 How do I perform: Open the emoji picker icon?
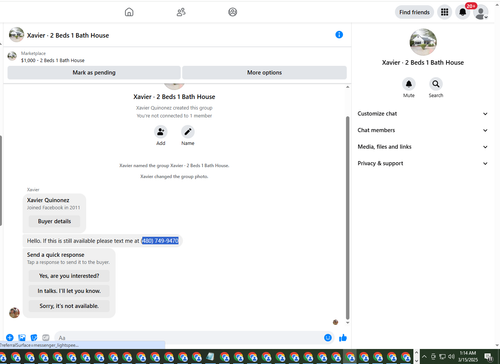[x=328, y=338]
